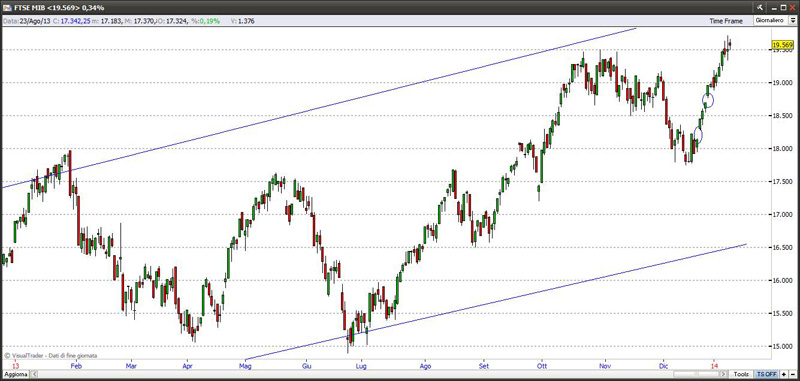This screenshot has height=381, width=800.
Task: Zoom out with the minus button
Action: click(792, 374)
